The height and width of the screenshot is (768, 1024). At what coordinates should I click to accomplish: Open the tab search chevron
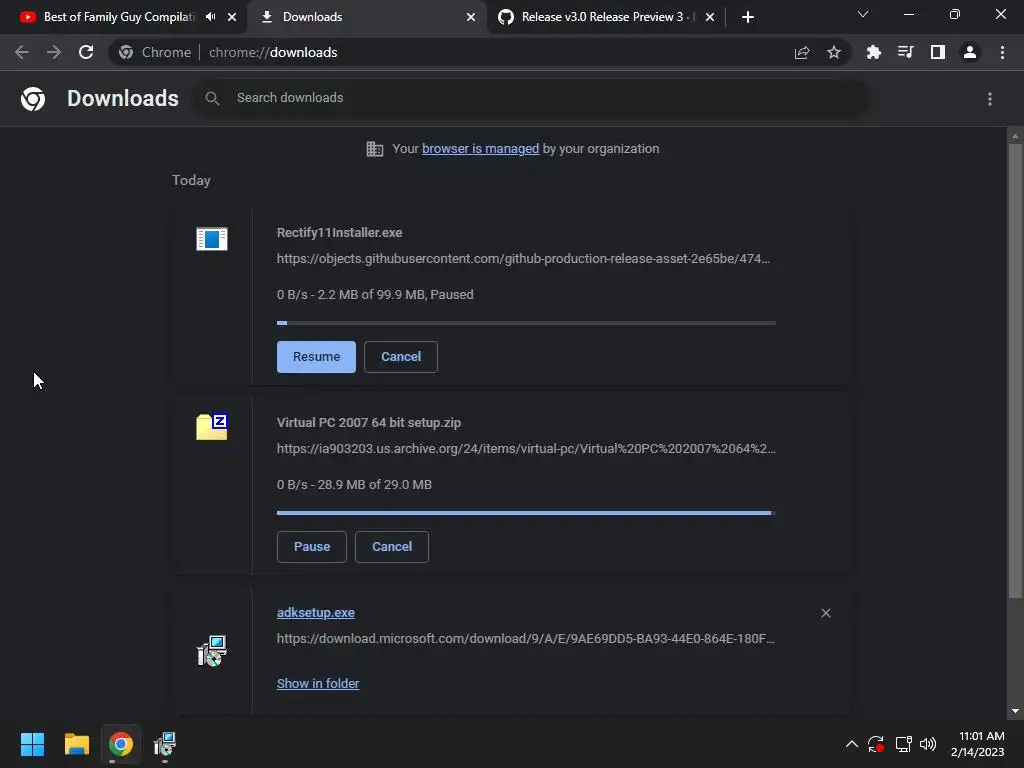click(x=863, y=14)
